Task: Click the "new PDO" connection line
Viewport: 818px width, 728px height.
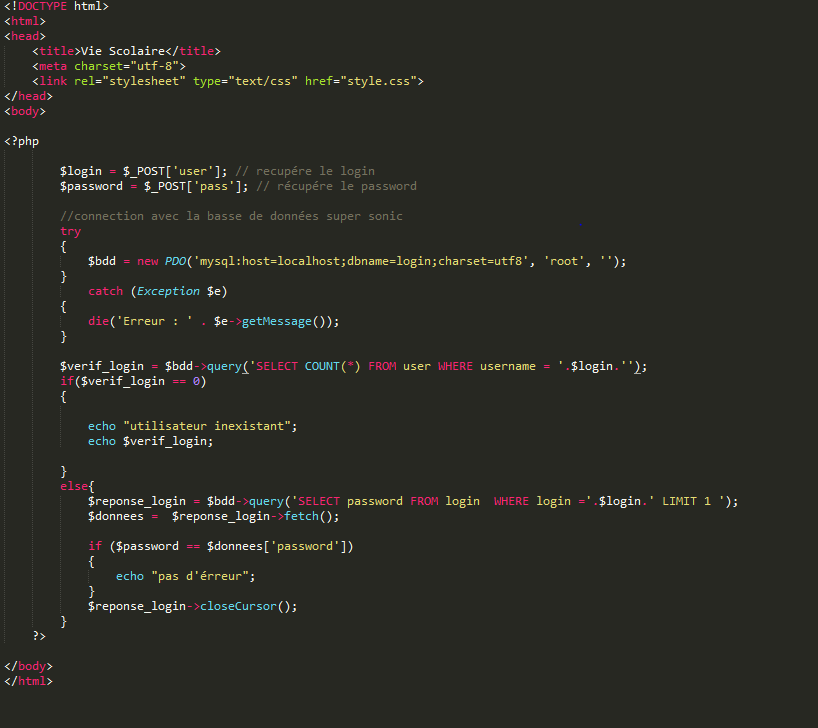Action: 357,261
